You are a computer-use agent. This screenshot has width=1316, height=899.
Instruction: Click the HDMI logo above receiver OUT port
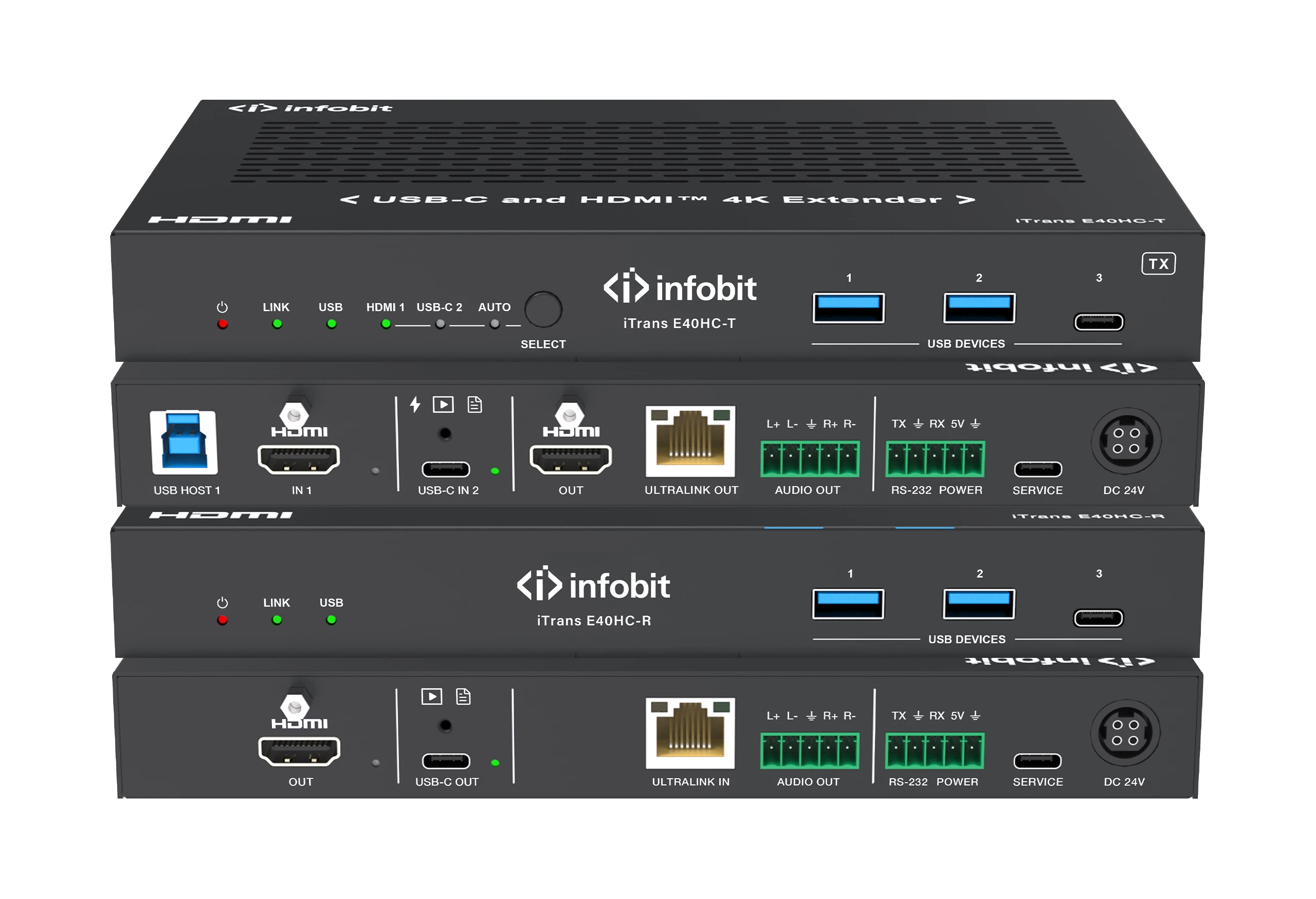pos(299,724)
